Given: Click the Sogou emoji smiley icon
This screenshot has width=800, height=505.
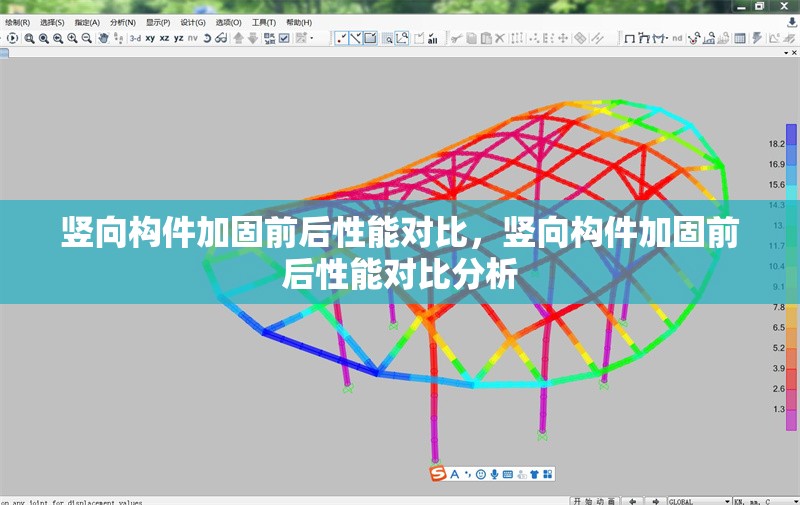Looking at the screenshot, I should pyautogui.click(x=481, y=474).
